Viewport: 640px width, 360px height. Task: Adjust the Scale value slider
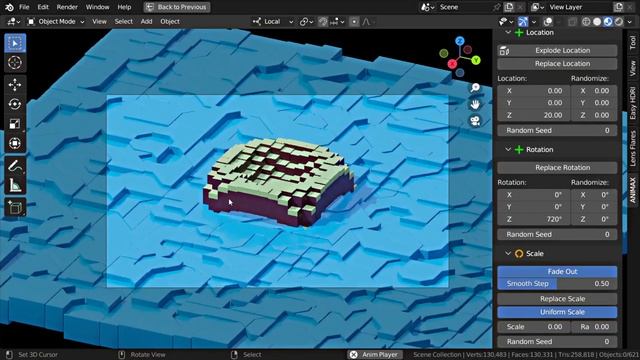pyautogui.click(x=533, y=327)
